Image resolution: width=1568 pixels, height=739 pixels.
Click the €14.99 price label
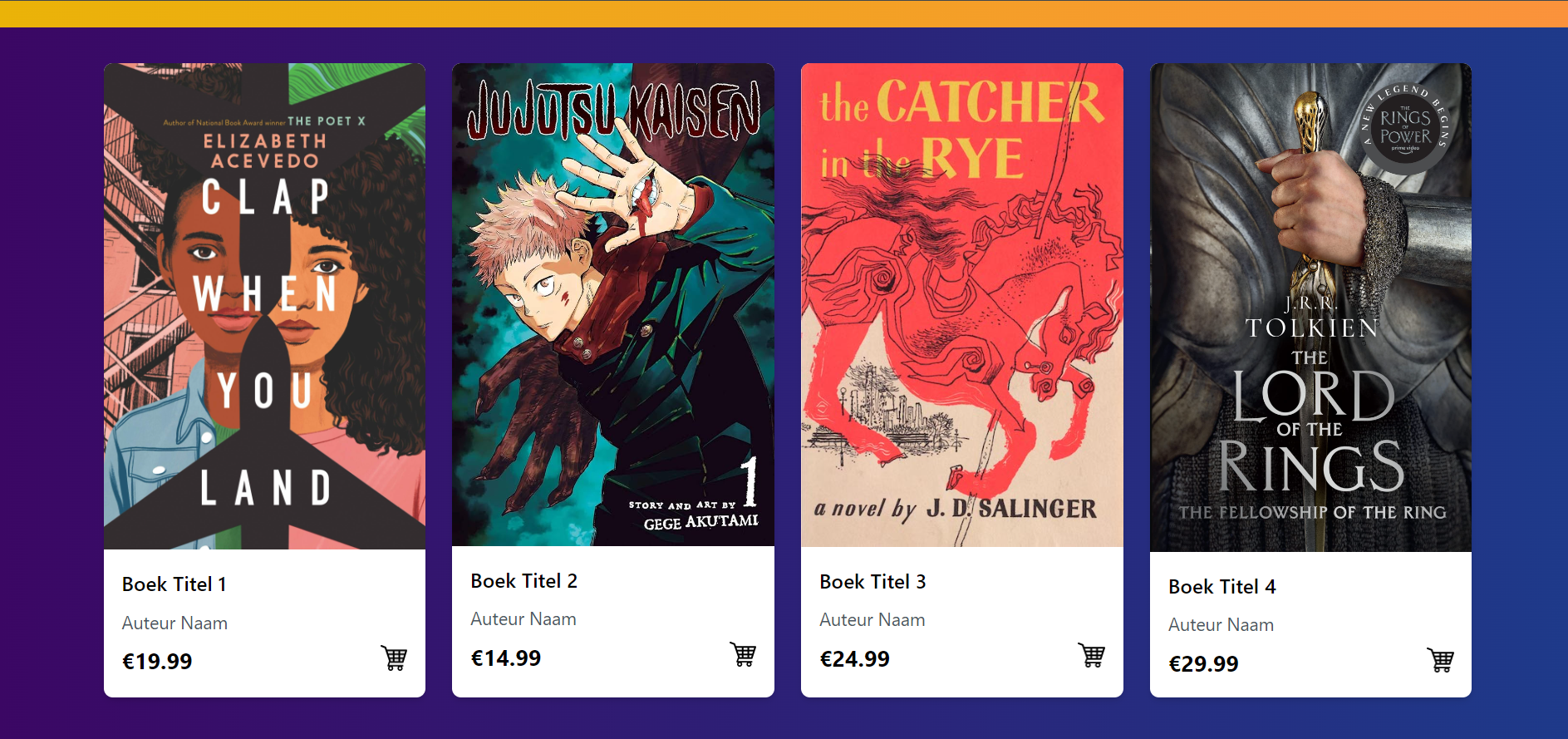click(506, 658)
